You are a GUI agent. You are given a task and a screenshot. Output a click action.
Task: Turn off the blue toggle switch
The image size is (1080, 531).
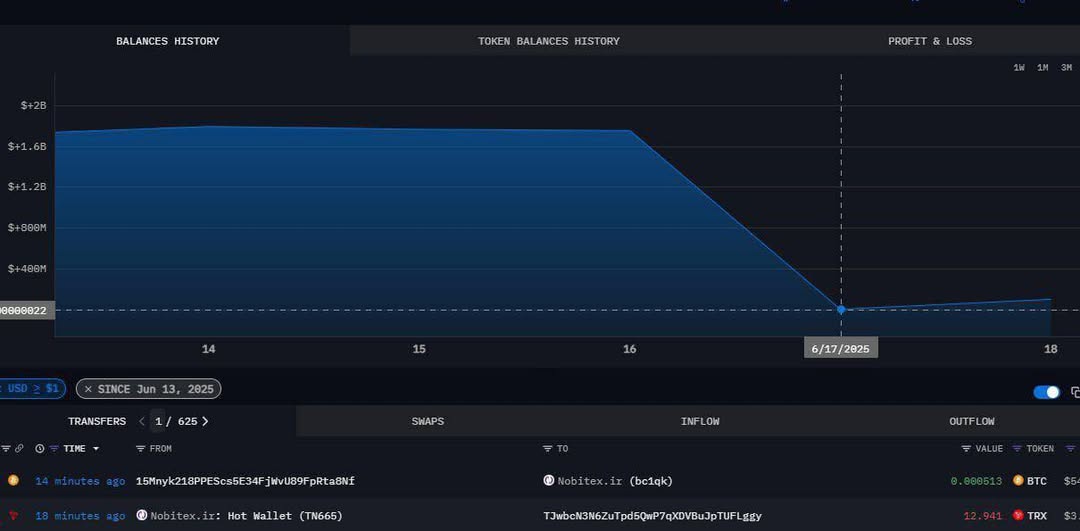point(1046,392)
